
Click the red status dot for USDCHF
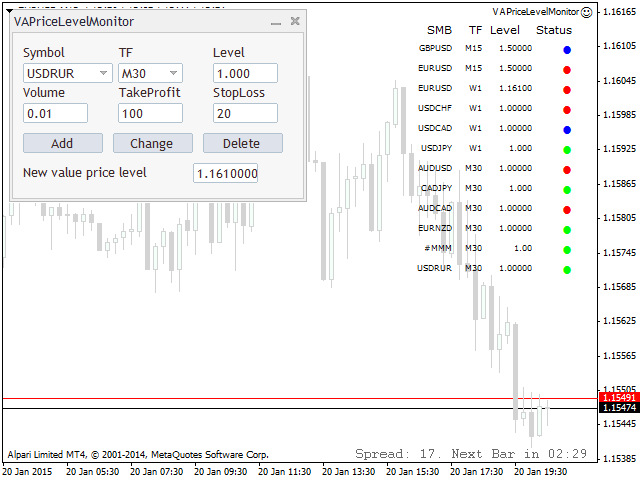pos(567,109)
